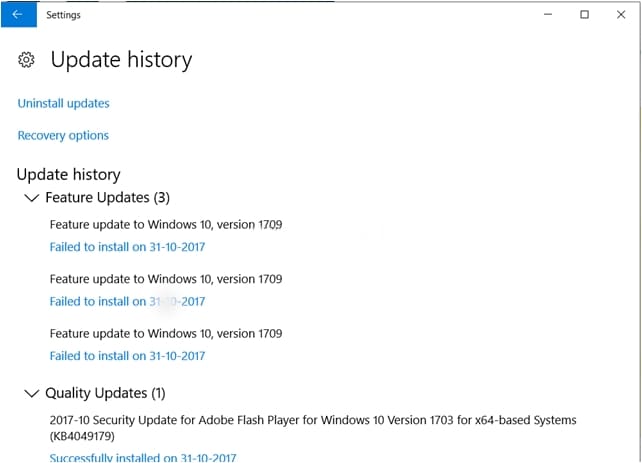Click the first Failed to install link

tap(127, 247)
